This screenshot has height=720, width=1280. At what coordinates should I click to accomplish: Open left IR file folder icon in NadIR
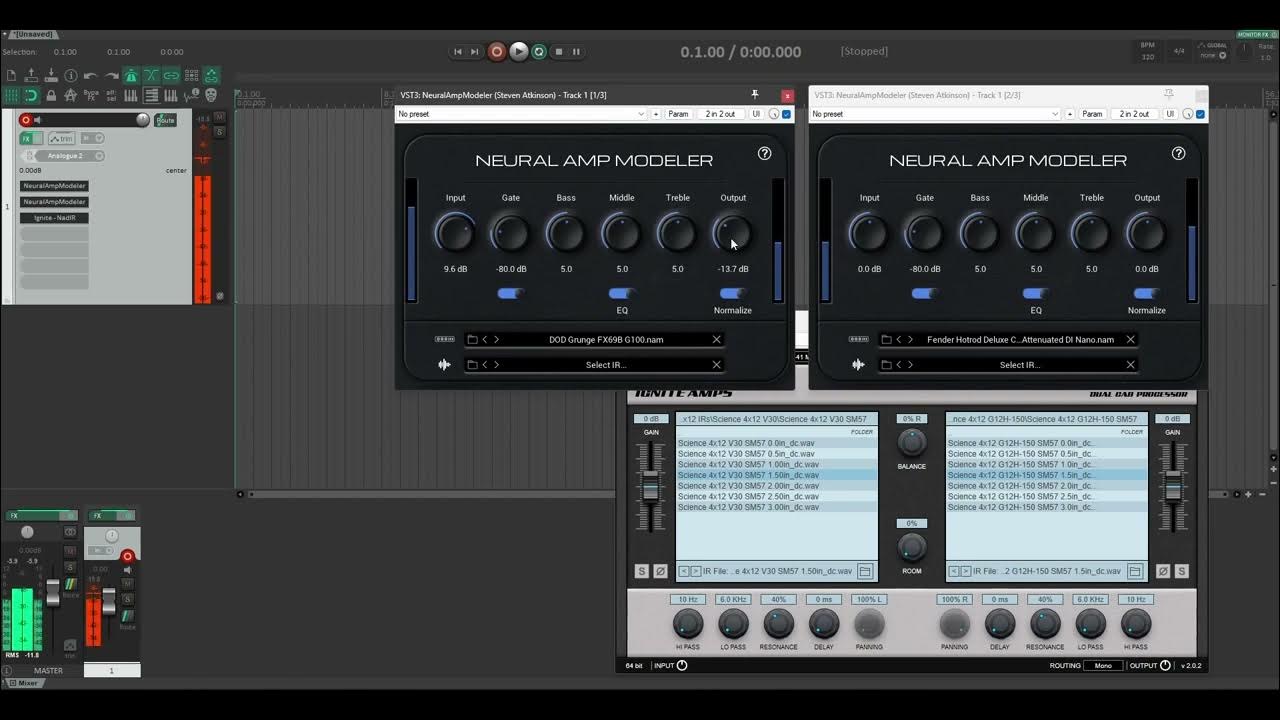[x=865, y=571]
